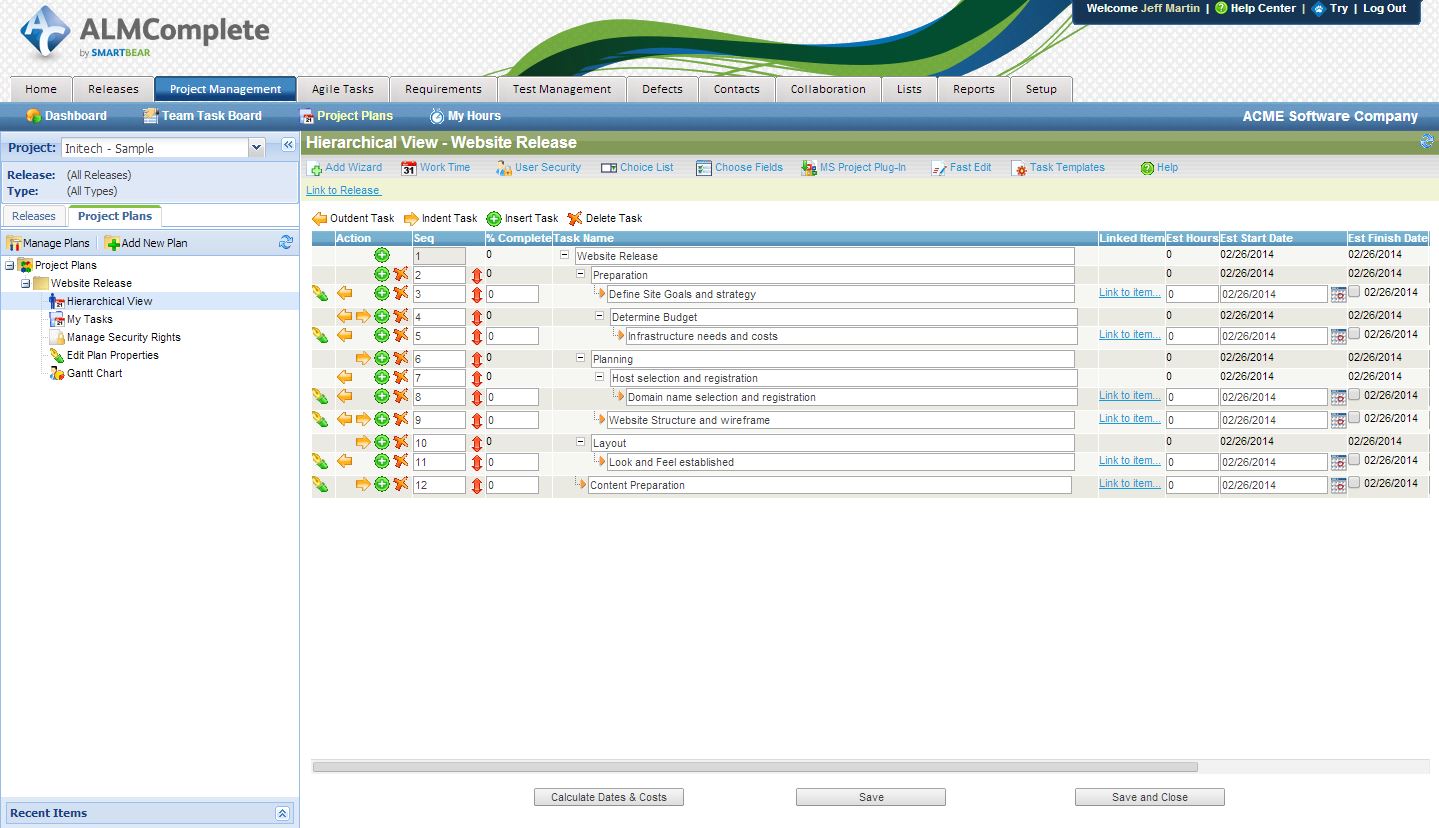Switch to Releases tab in left panel
1439x828 pixels.
[34, 216]
